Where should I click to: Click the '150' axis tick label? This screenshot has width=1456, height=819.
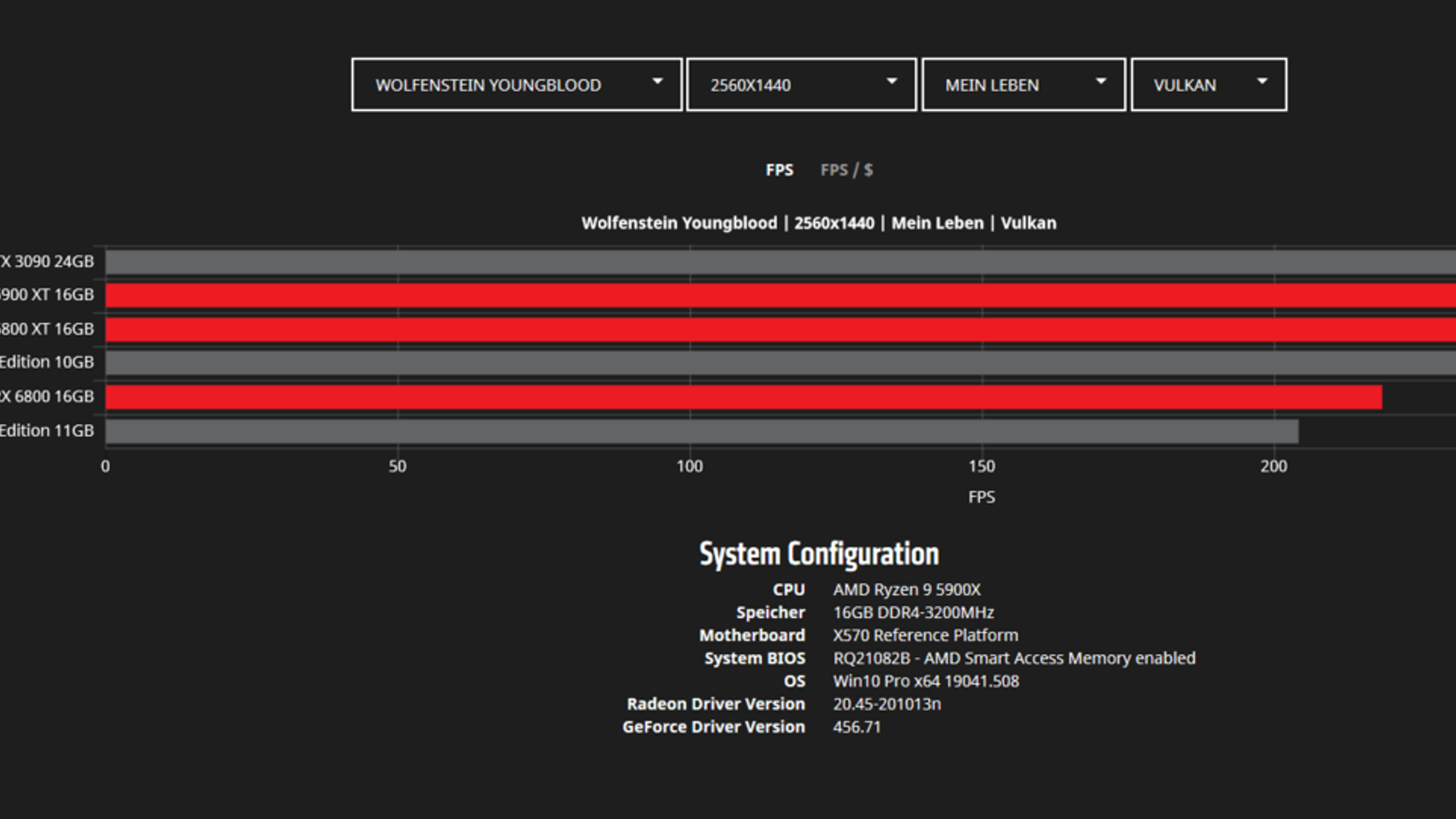(982, 467)
